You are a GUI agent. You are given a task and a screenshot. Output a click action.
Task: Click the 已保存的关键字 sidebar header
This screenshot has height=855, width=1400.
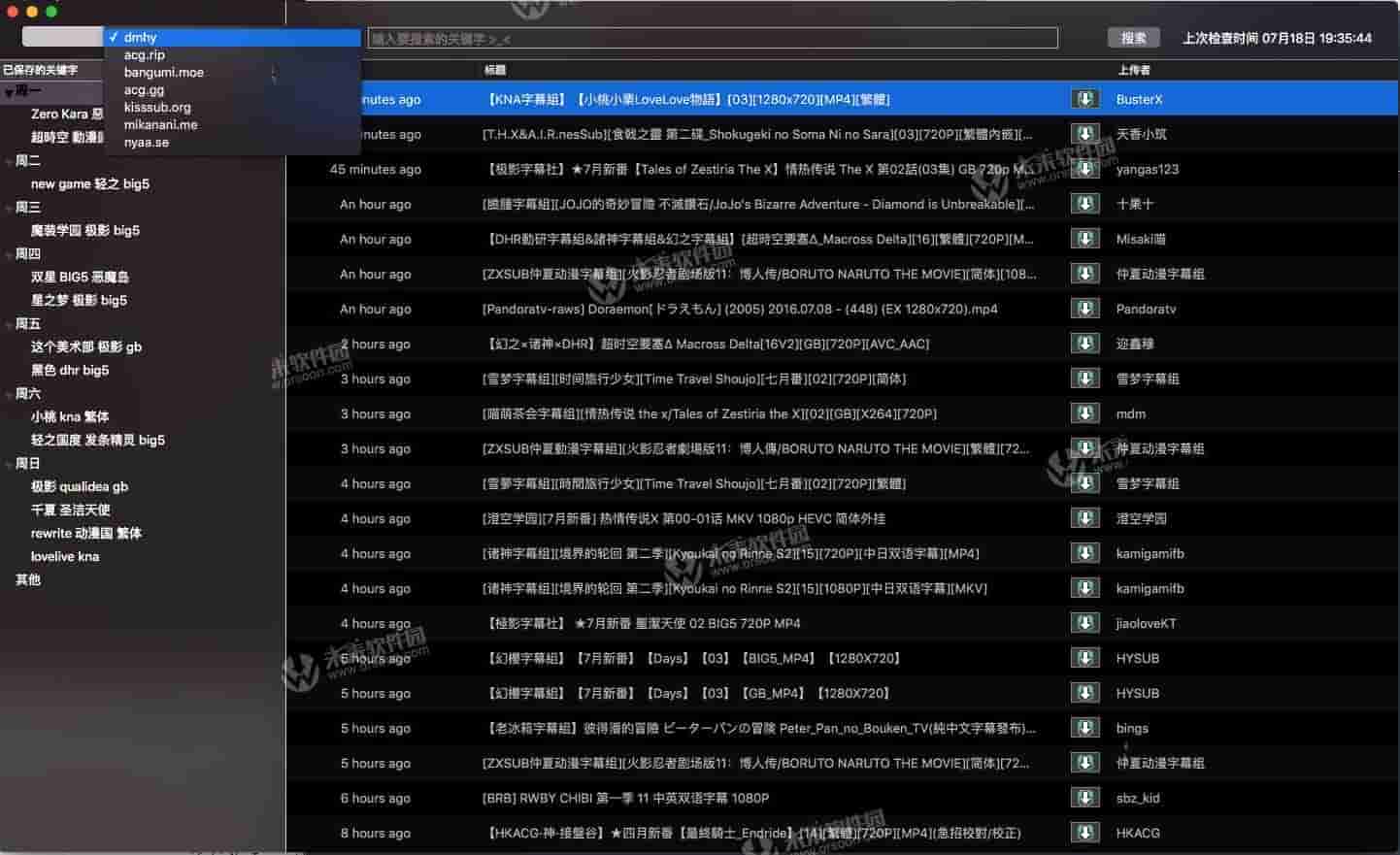pos(40,70)
